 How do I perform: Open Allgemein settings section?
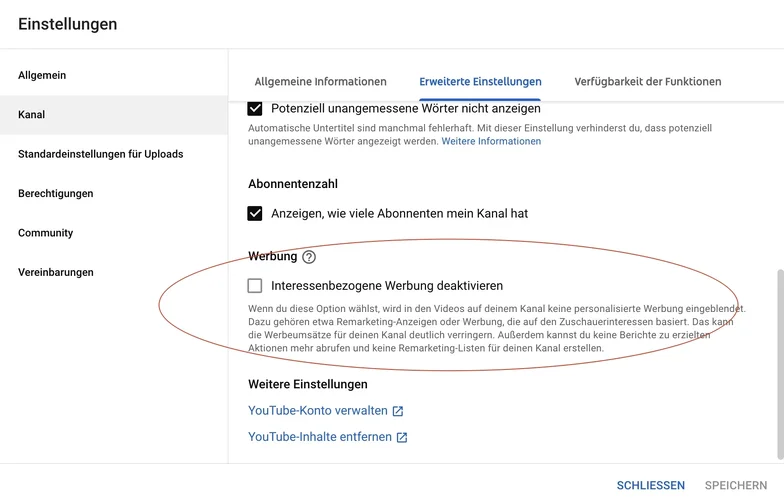(42, 75)
